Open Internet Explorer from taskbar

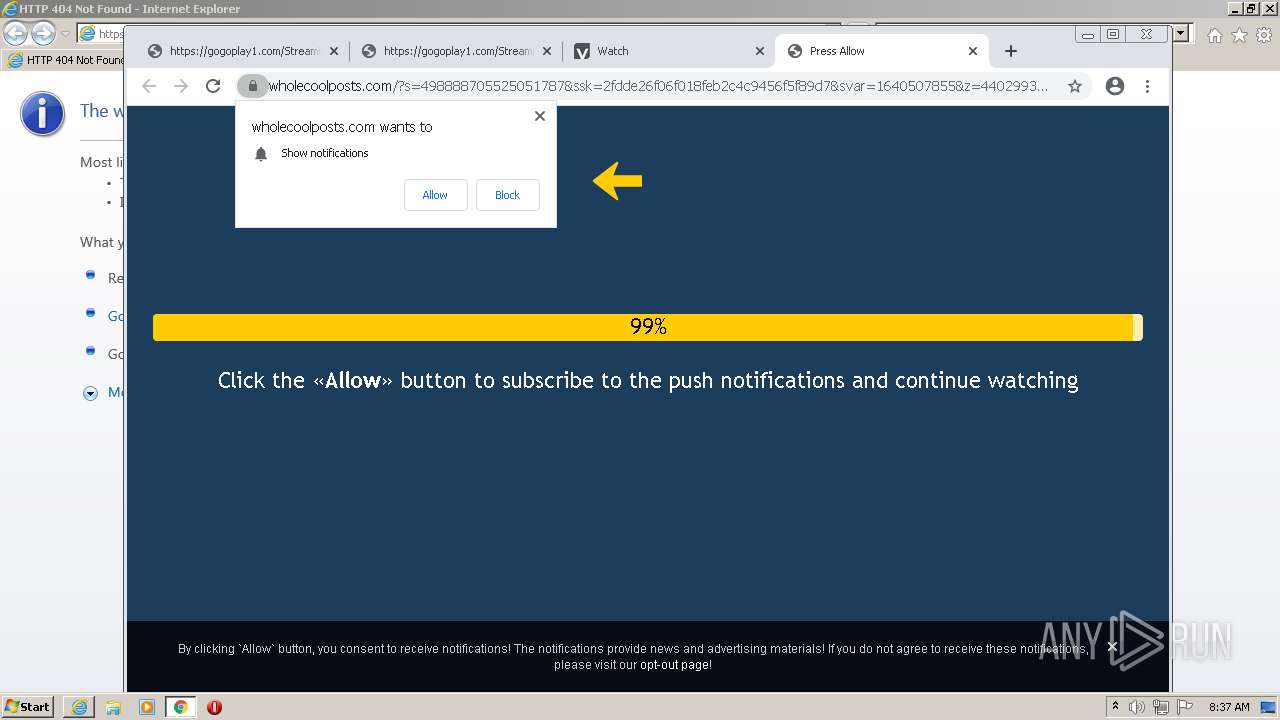coord(79,707)
